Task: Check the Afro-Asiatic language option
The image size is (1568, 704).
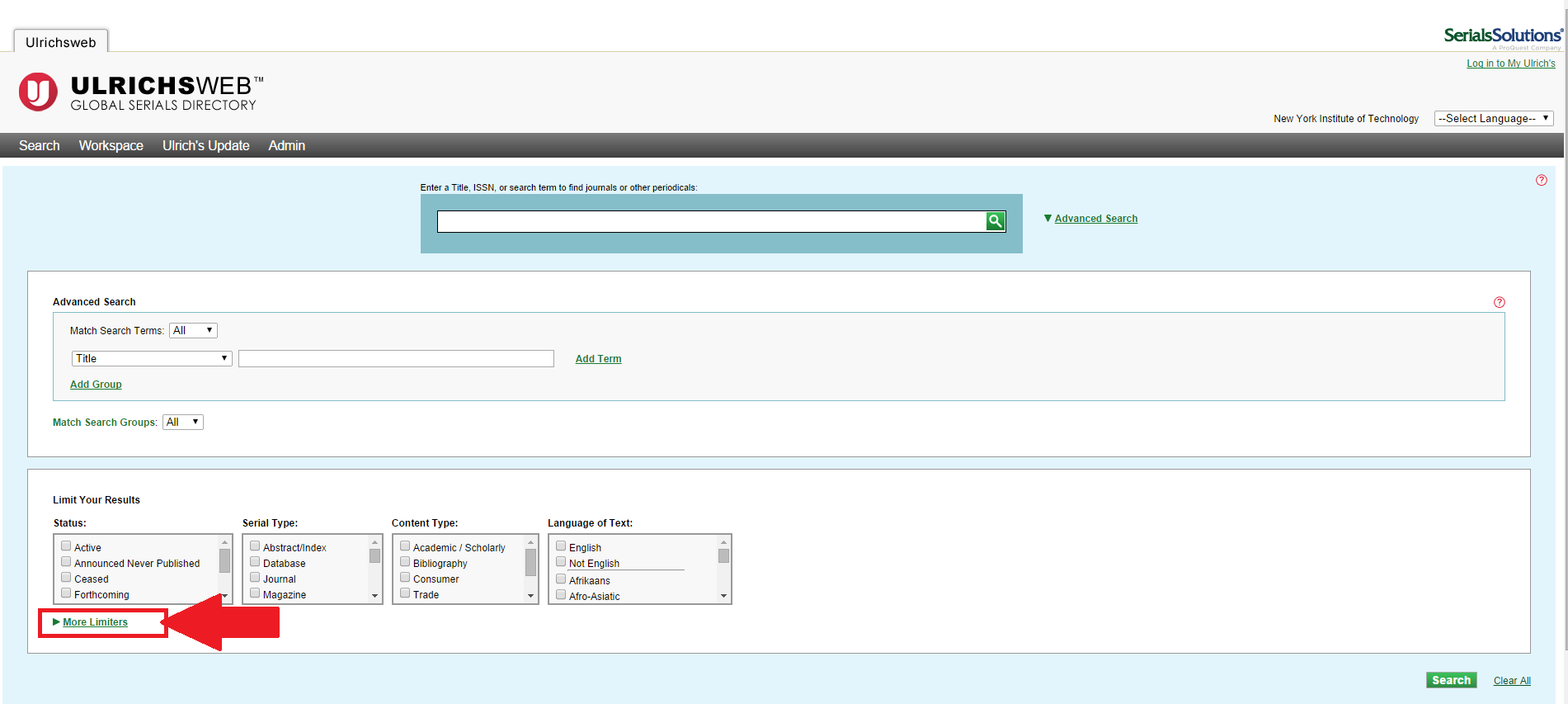Action: point(561,594)
